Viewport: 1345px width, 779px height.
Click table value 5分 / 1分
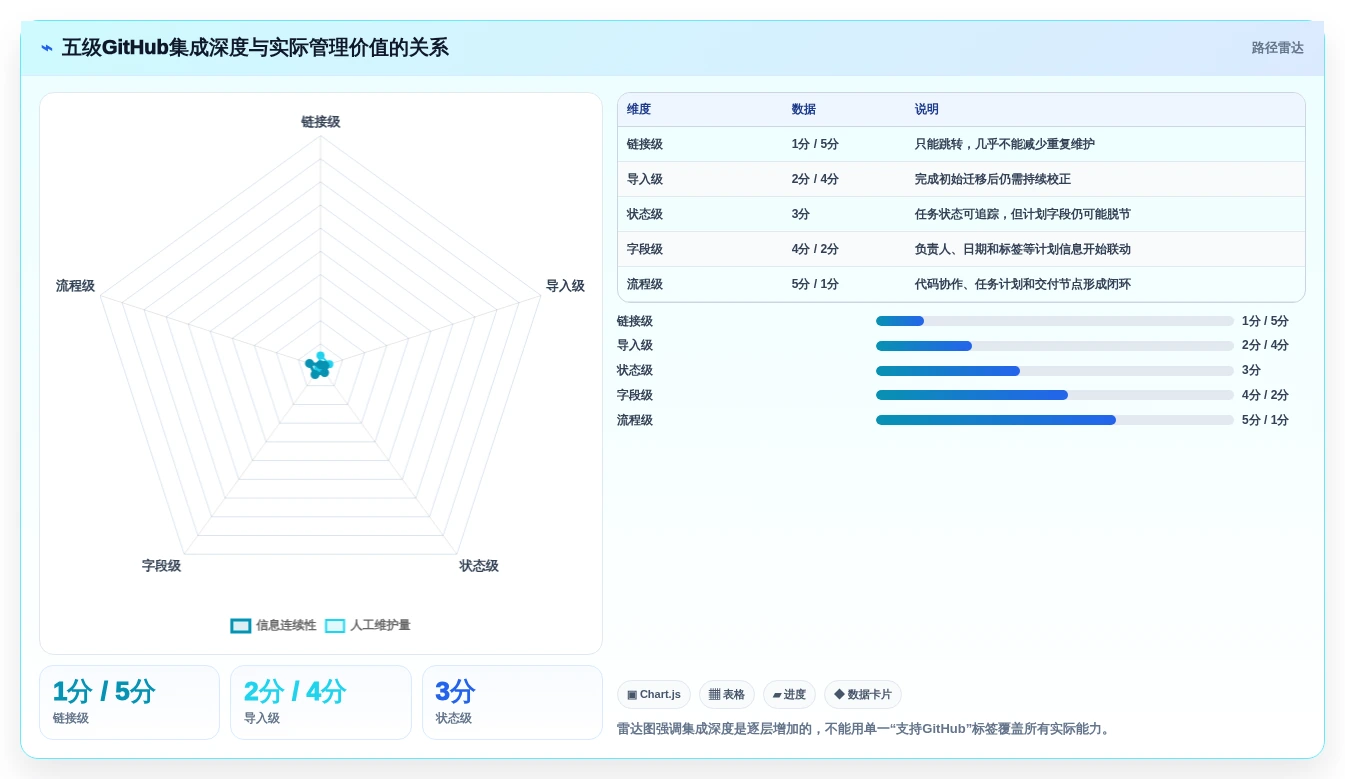(815, 284)
